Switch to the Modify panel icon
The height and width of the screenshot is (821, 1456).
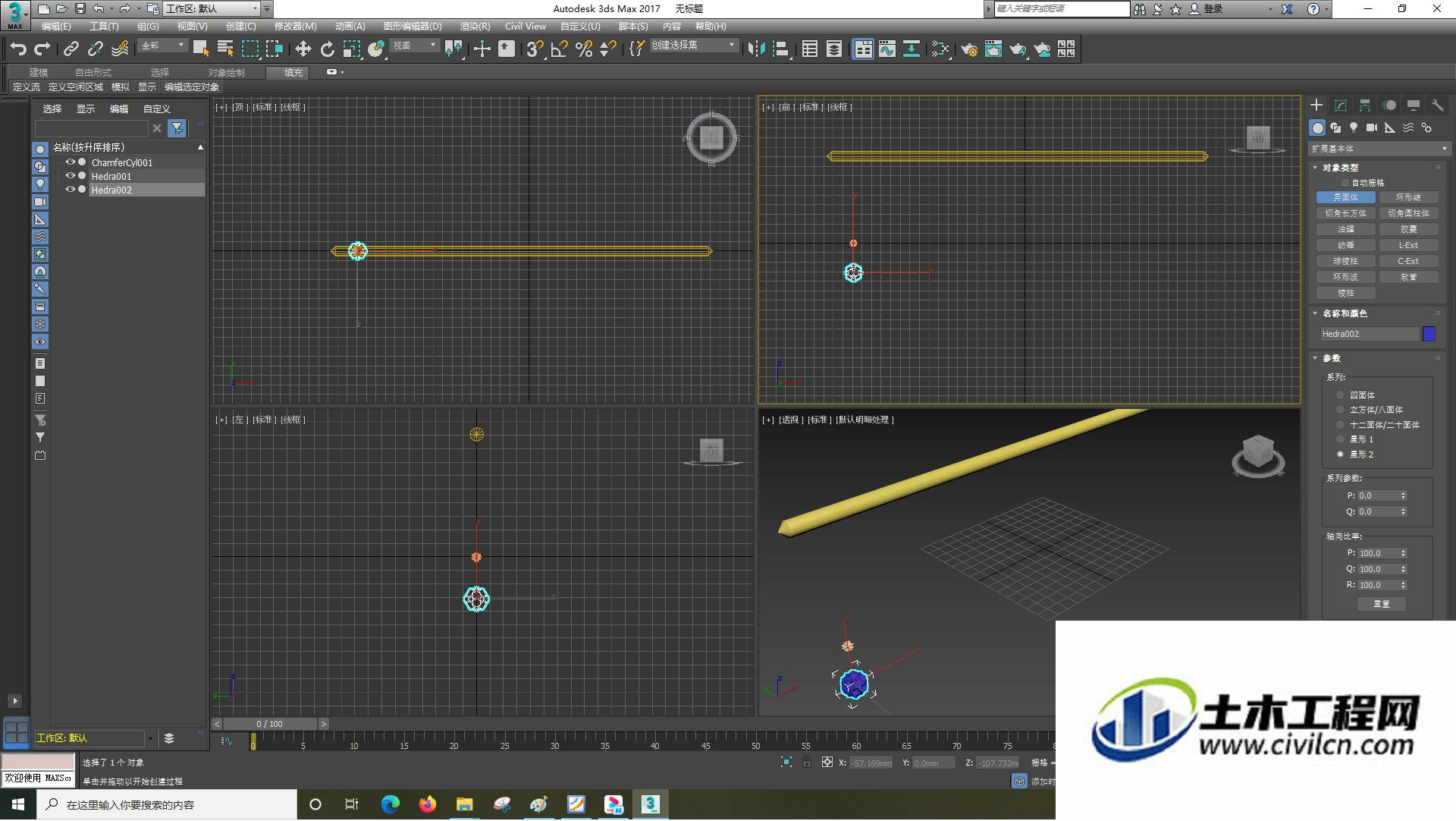1341,105
